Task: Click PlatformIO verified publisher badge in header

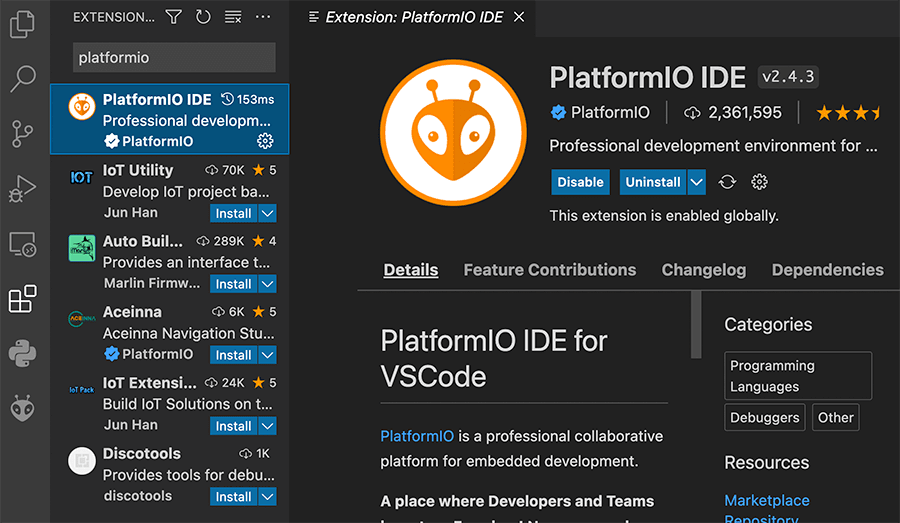Action: 558,113
